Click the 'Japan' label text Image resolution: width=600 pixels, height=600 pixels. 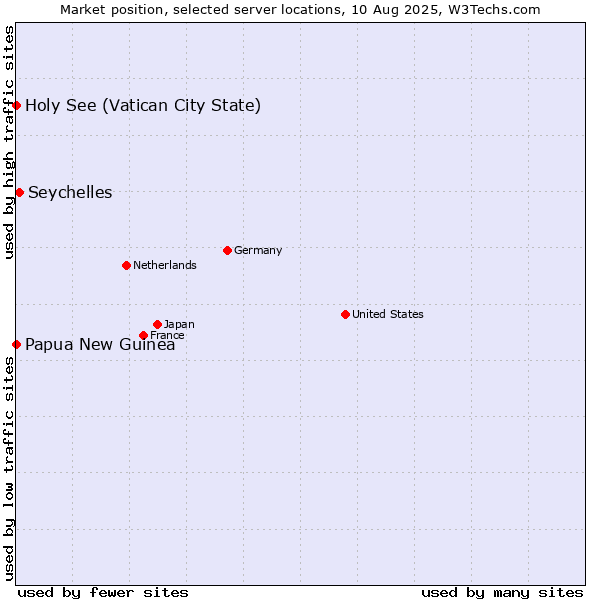pyautogui.click(x=179, y=324)
